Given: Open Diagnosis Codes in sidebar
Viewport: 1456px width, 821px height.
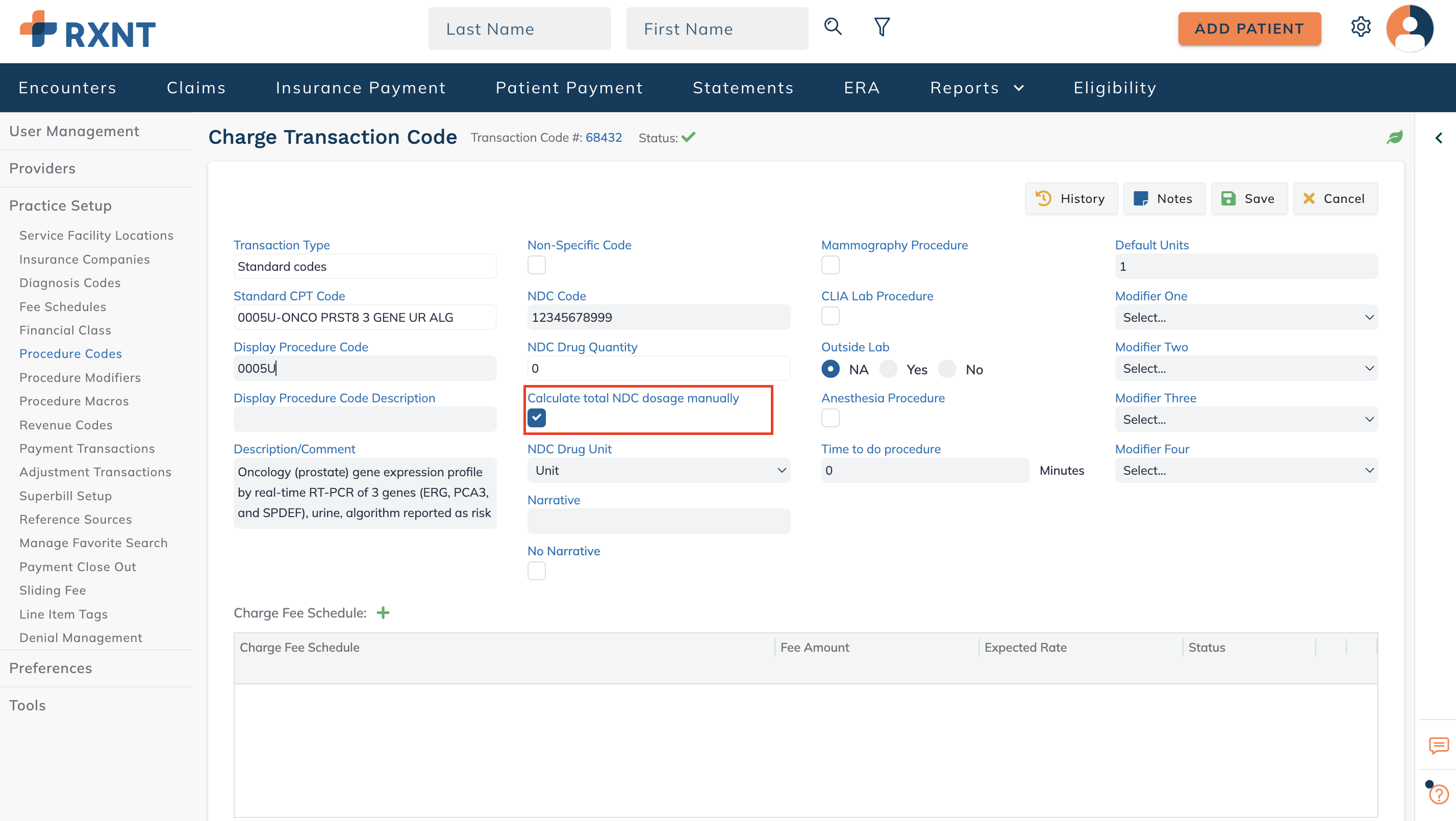Looking at the screenshot, I should (x=69, y=283).
